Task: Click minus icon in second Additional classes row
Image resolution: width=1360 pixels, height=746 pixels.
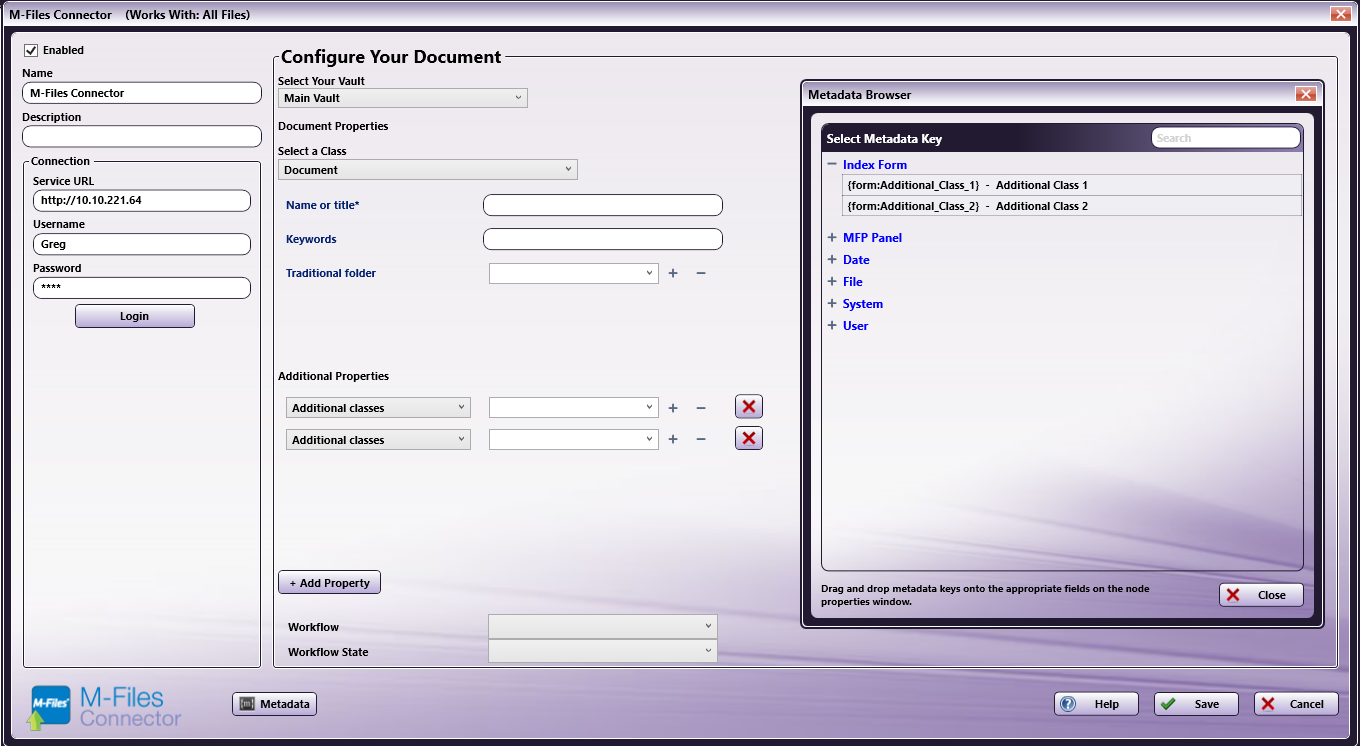Action: coord(701,440)
